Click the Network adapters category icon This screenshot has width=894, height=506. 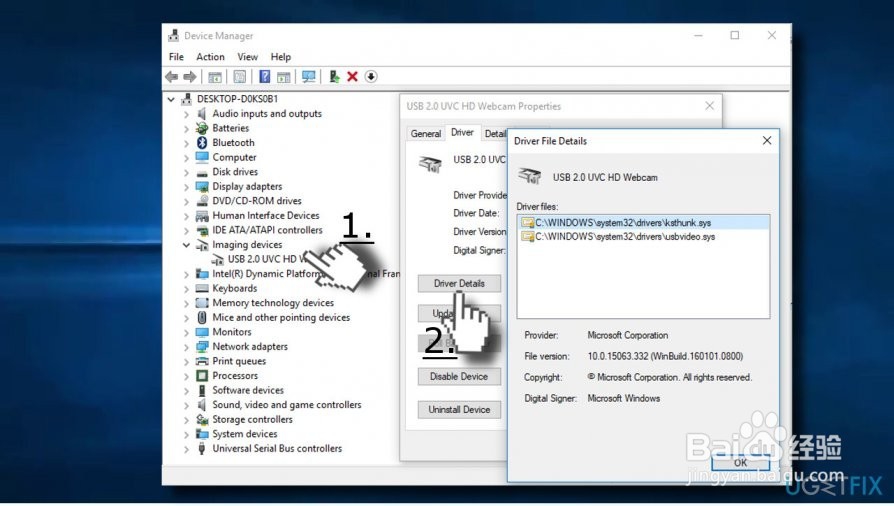pyautogui.click(x=202, y=346)
